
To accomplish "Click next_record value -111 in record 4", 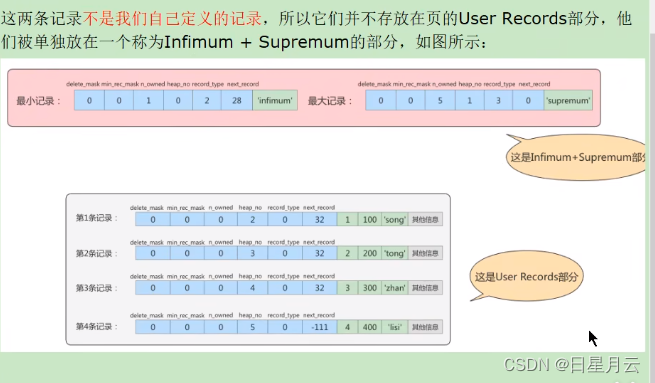I will coord(320,327).
